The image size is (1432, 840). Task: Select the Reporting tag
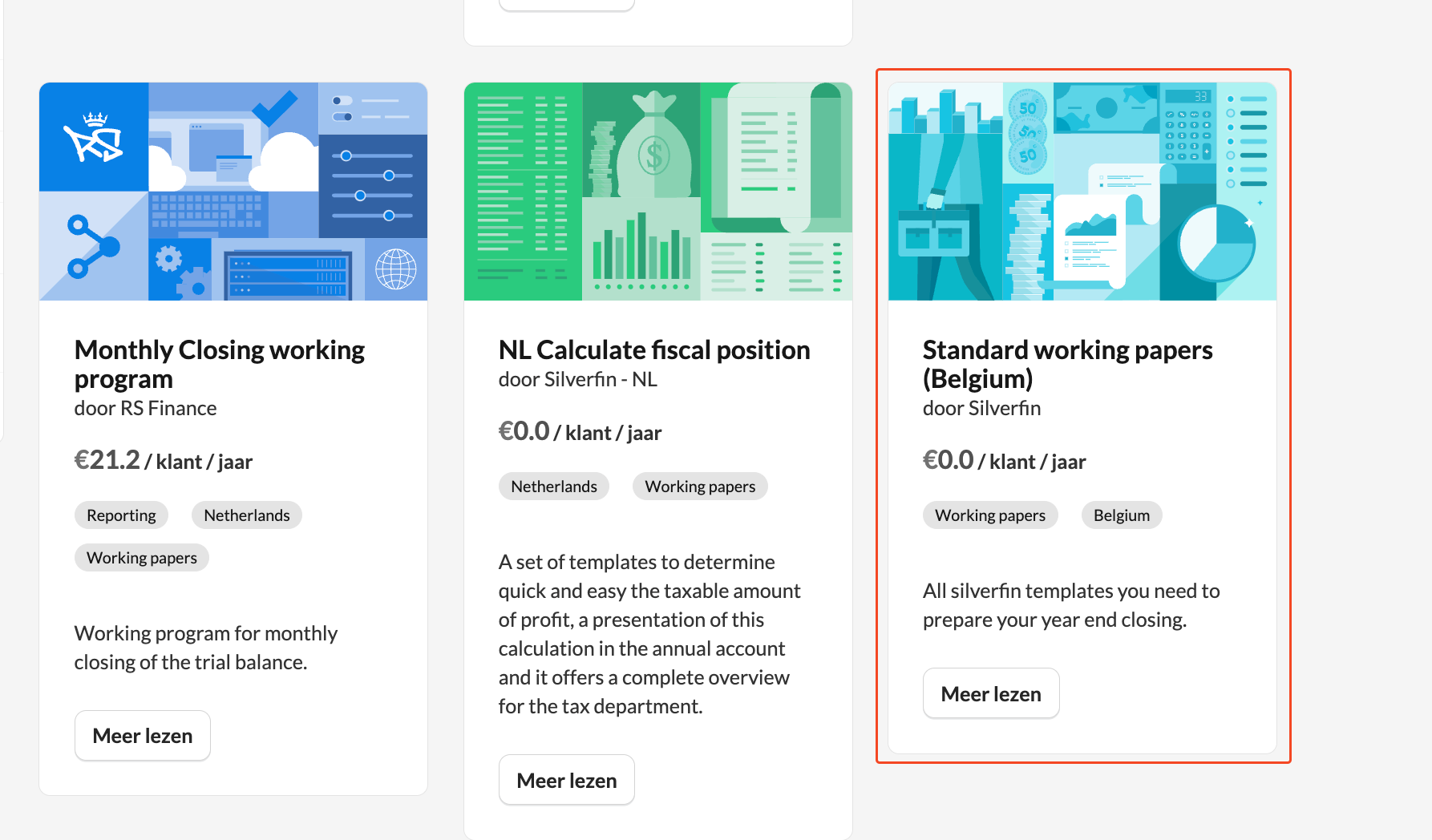[121, 515]
